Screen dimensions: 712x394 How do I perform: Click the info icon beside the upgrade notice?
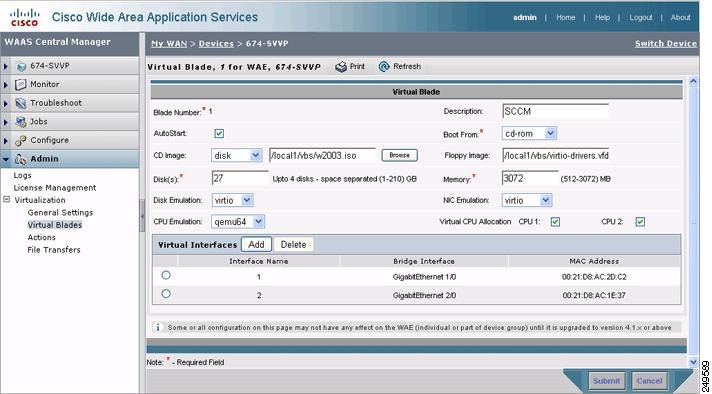(158, 327)
